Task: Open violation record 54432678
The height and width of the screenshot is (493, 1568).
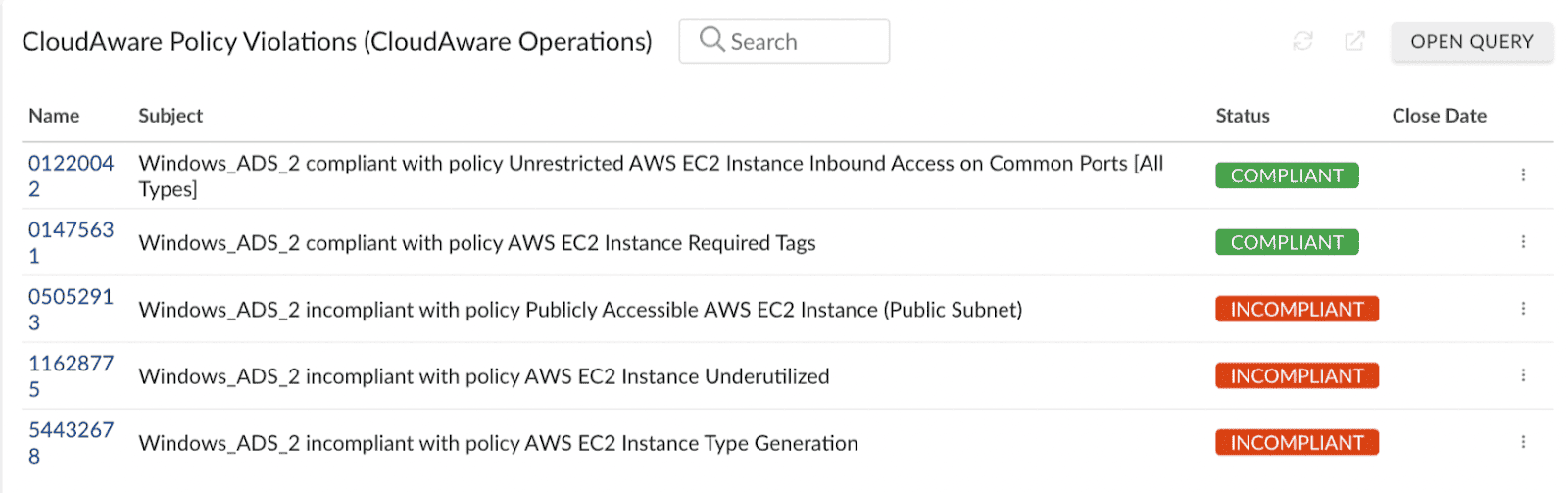Action: pyautogui.click(x=71, y=442)
